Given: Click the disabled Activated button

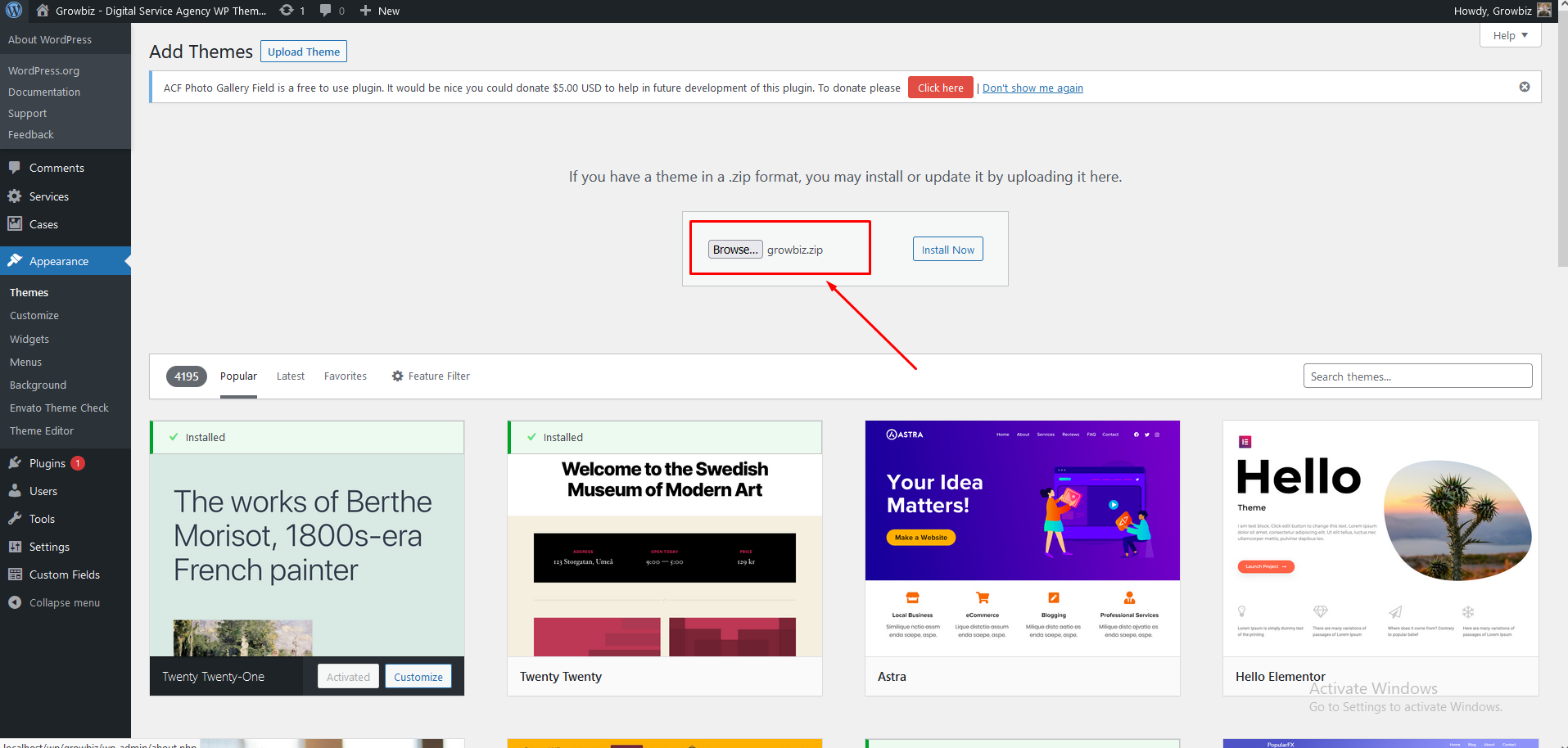Looking at the screenshot, I should (x=348, y=677).
